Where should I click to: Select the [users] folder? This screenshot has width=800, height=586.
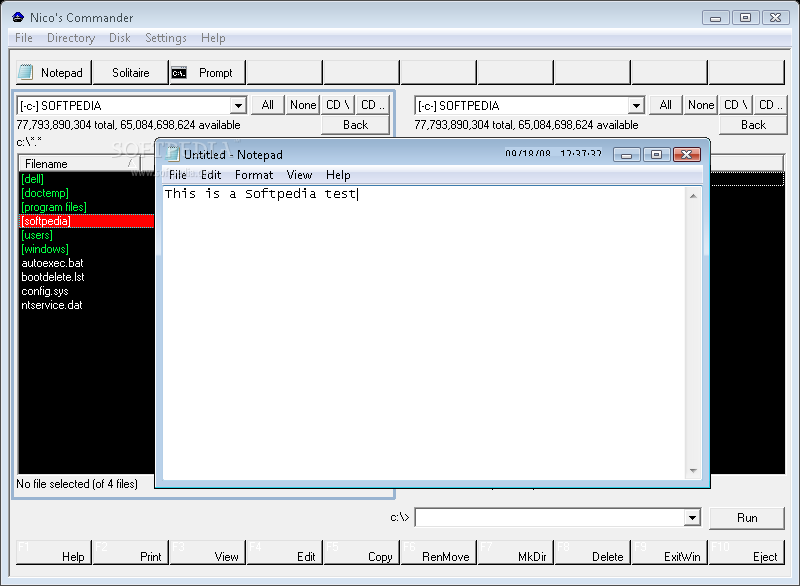[x=37, y=235]
